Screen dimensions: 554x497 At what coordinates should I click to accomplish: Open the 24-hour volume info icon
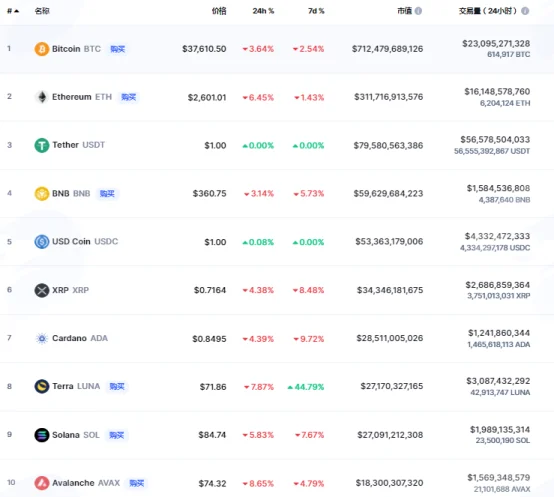(x=525, y=11)
